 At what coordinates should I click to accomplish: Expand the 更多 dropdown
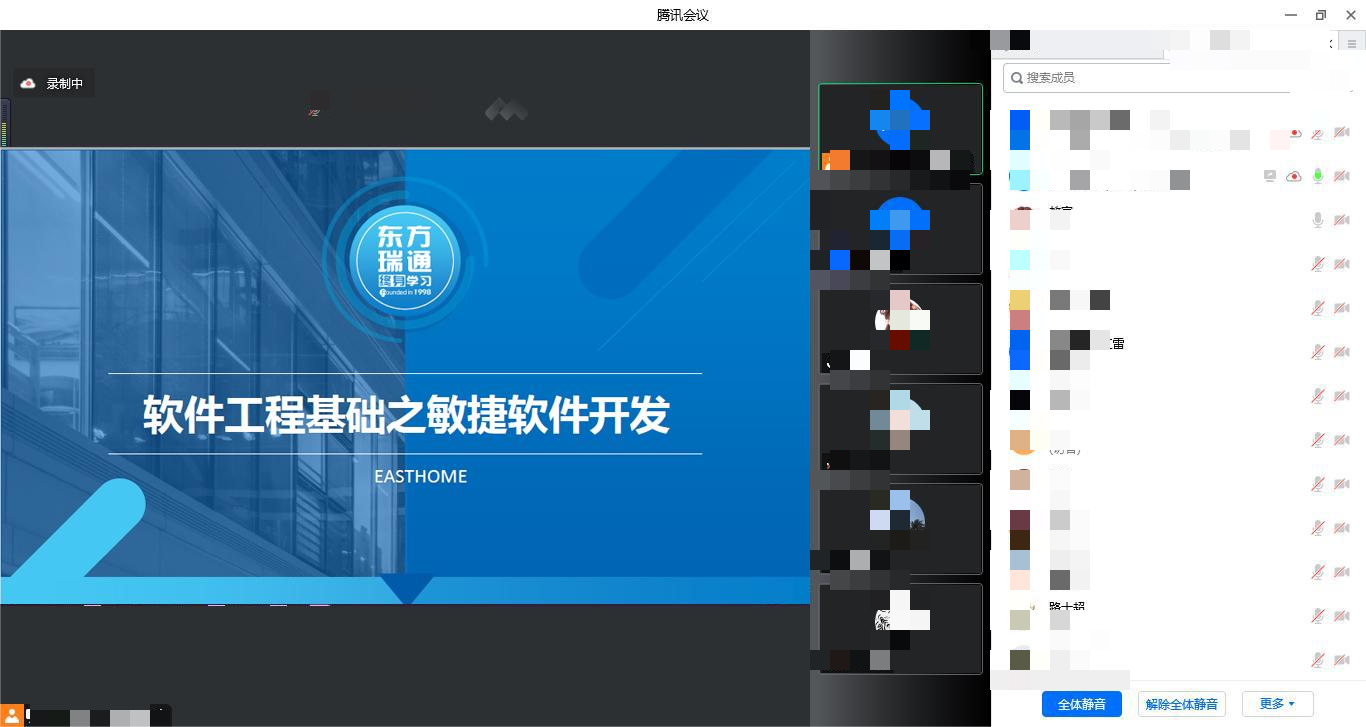click(1277, 704)
